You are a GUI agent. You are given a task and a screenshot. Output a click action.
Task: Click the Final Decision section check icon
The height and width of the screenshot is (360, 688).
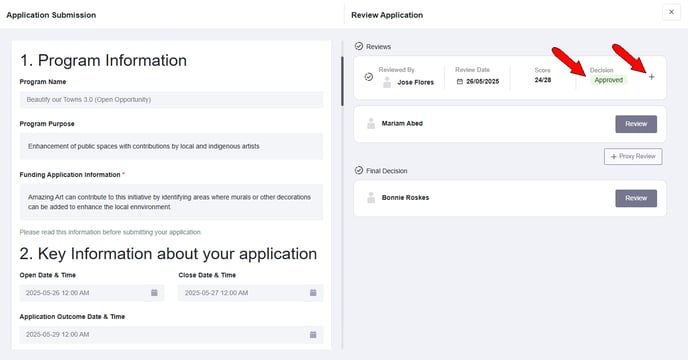pyautogui.click(x=359, y=170)
